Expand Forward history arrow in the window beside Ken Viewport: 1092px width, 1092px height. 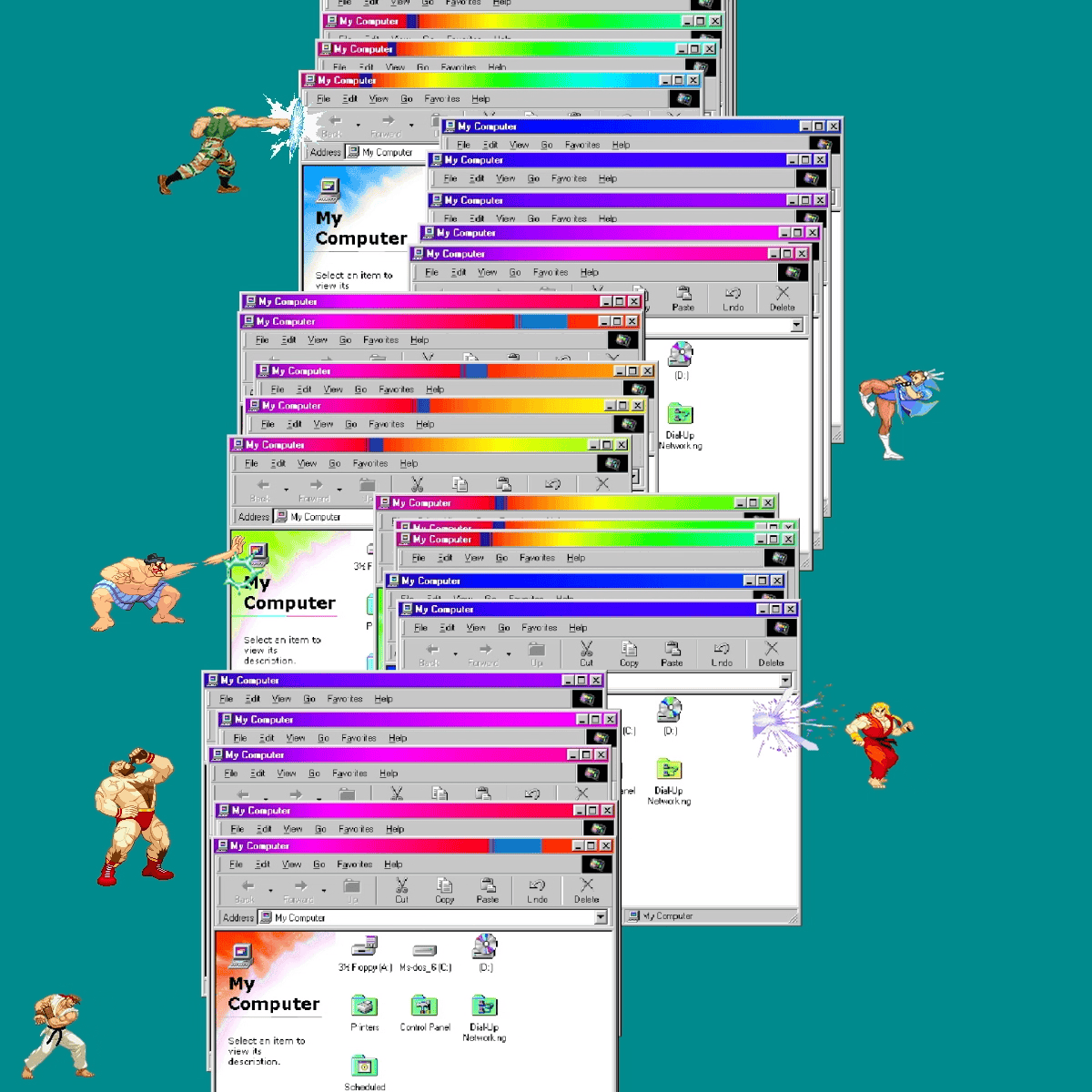(x=509, y=654)
